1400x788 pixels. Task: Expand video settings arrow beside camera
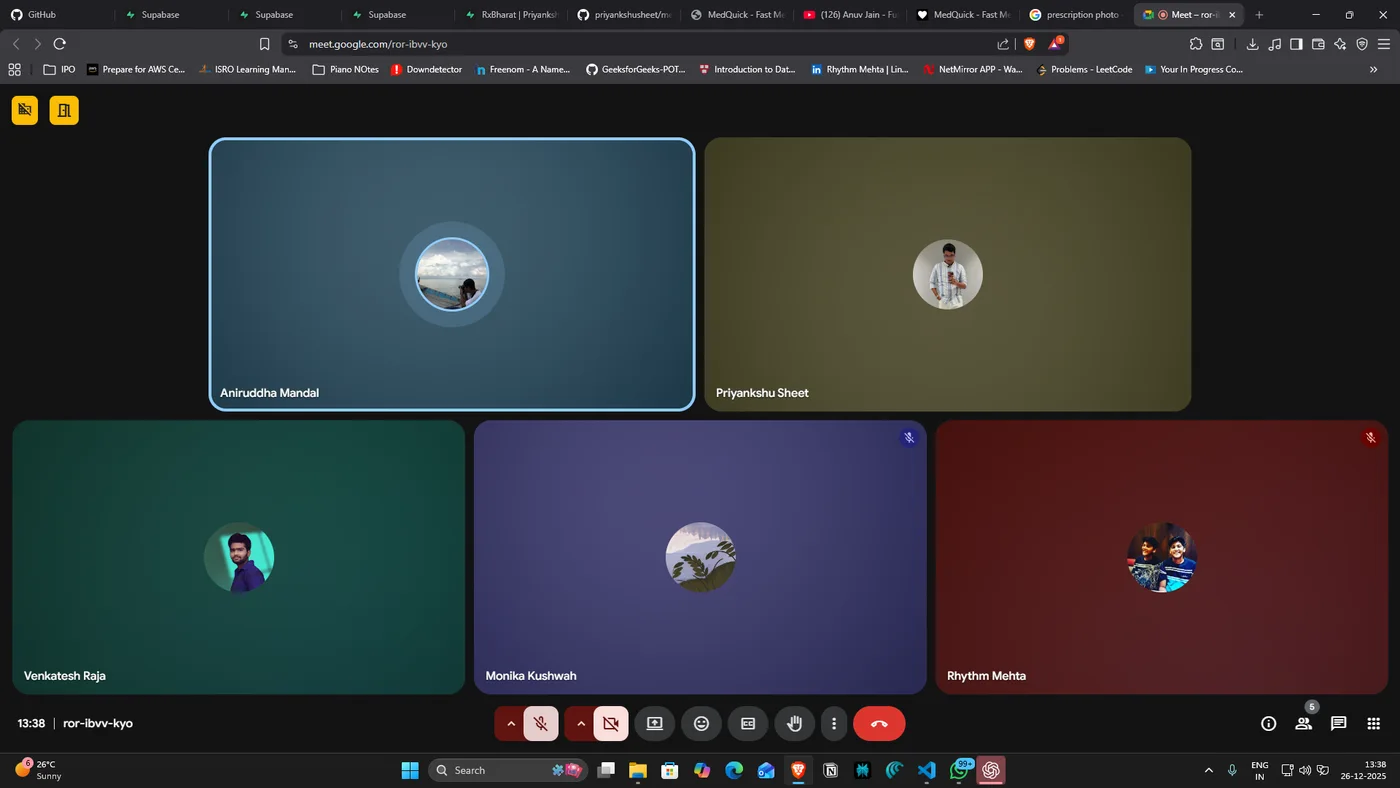pyautogui.click(x=580, y=723)
